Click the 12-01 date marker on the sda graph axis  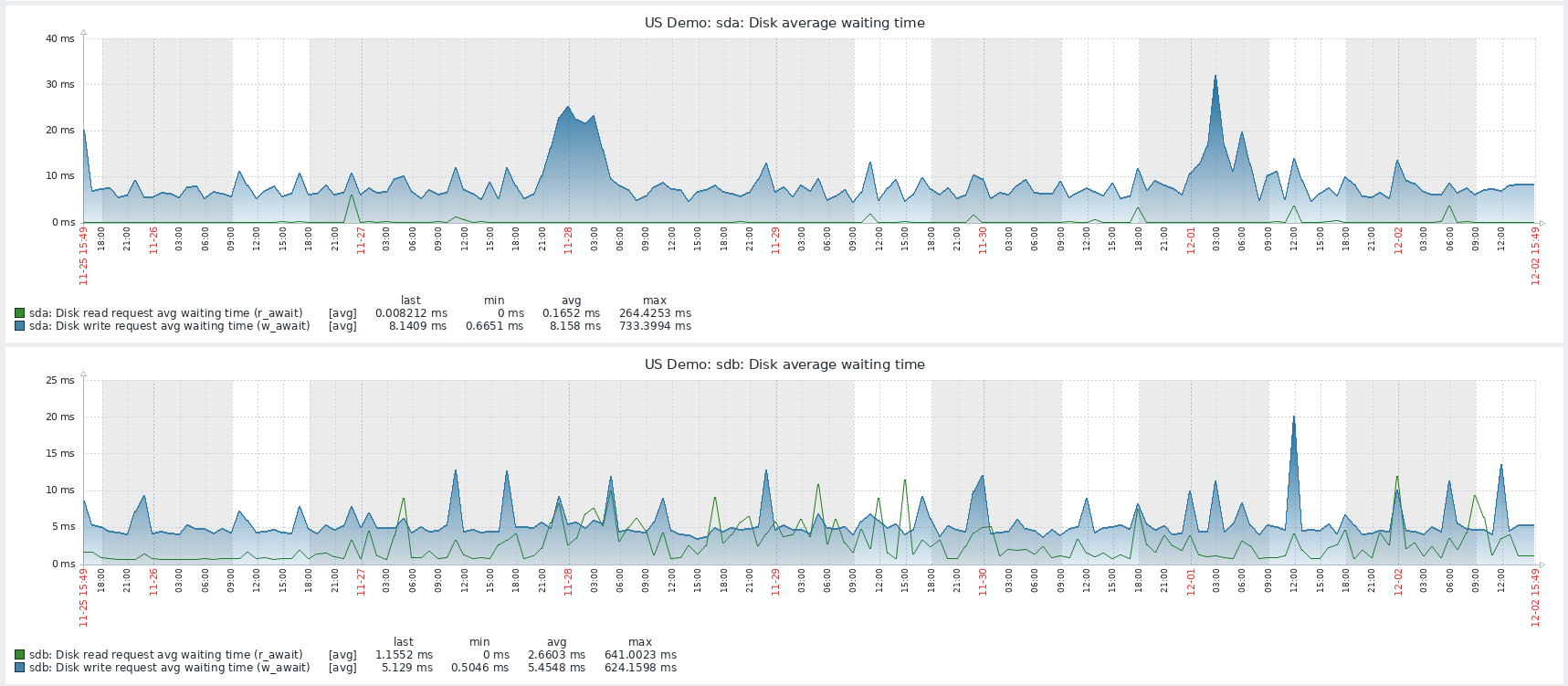(x=1191, y=240)
